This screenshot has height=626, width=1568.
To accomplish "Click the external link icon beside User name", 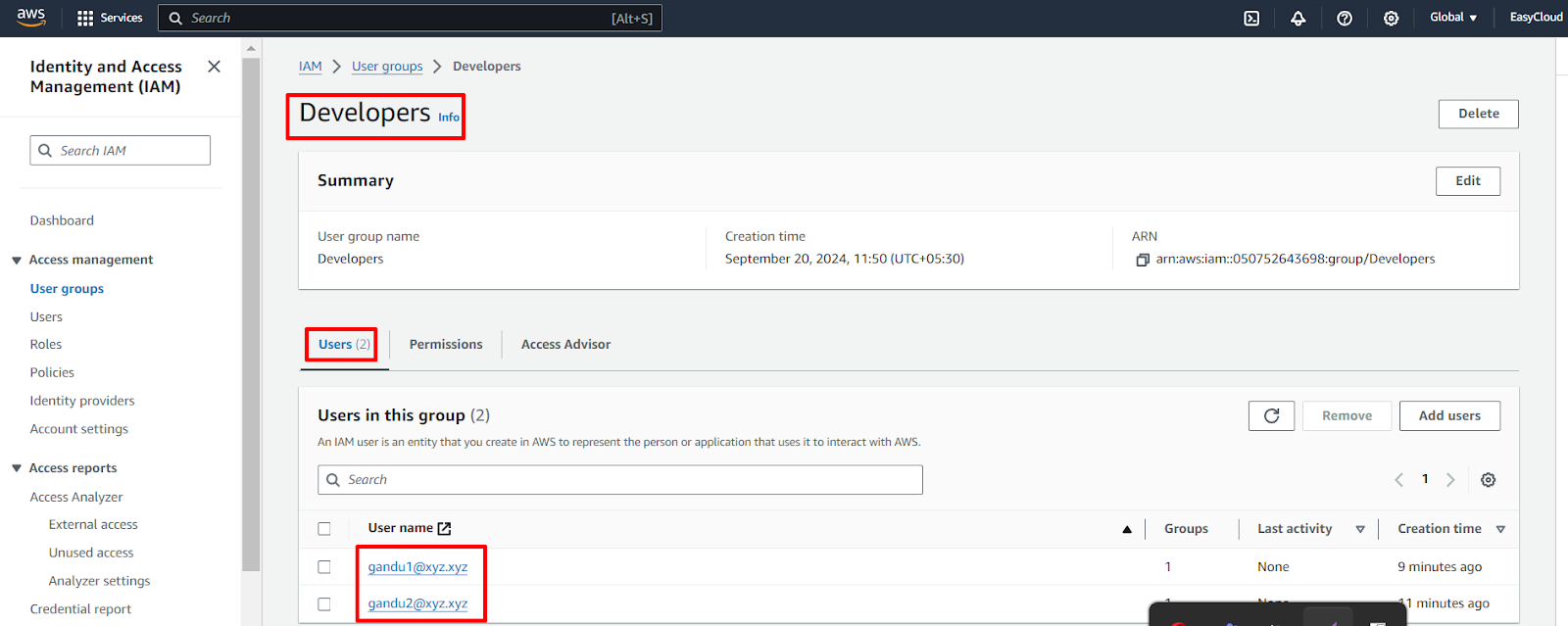I will (444, 528).
